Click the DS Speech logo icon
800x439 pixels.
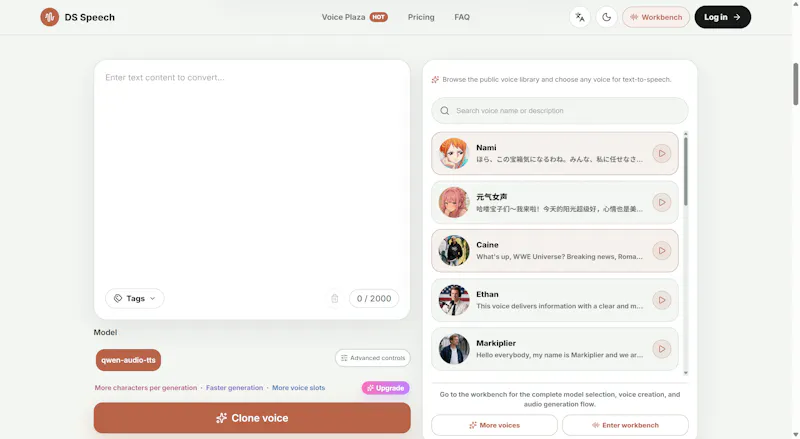49,17
